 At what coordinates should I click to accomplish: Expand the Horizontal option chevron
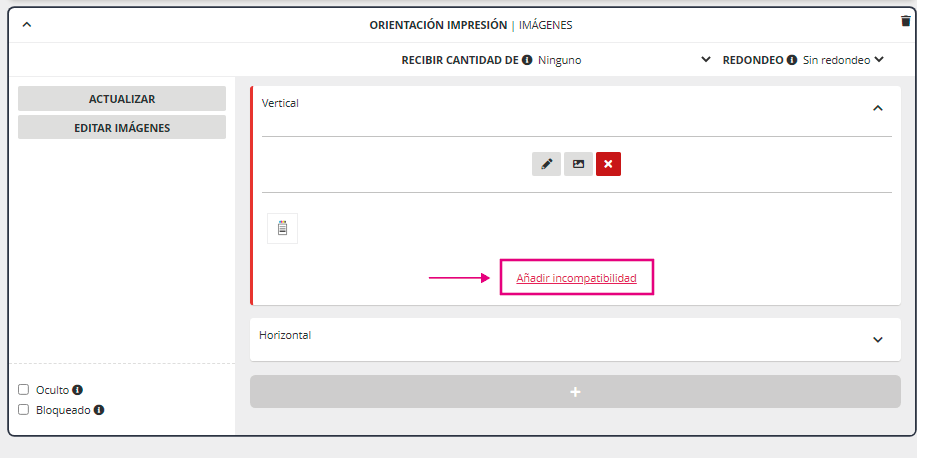878,340
